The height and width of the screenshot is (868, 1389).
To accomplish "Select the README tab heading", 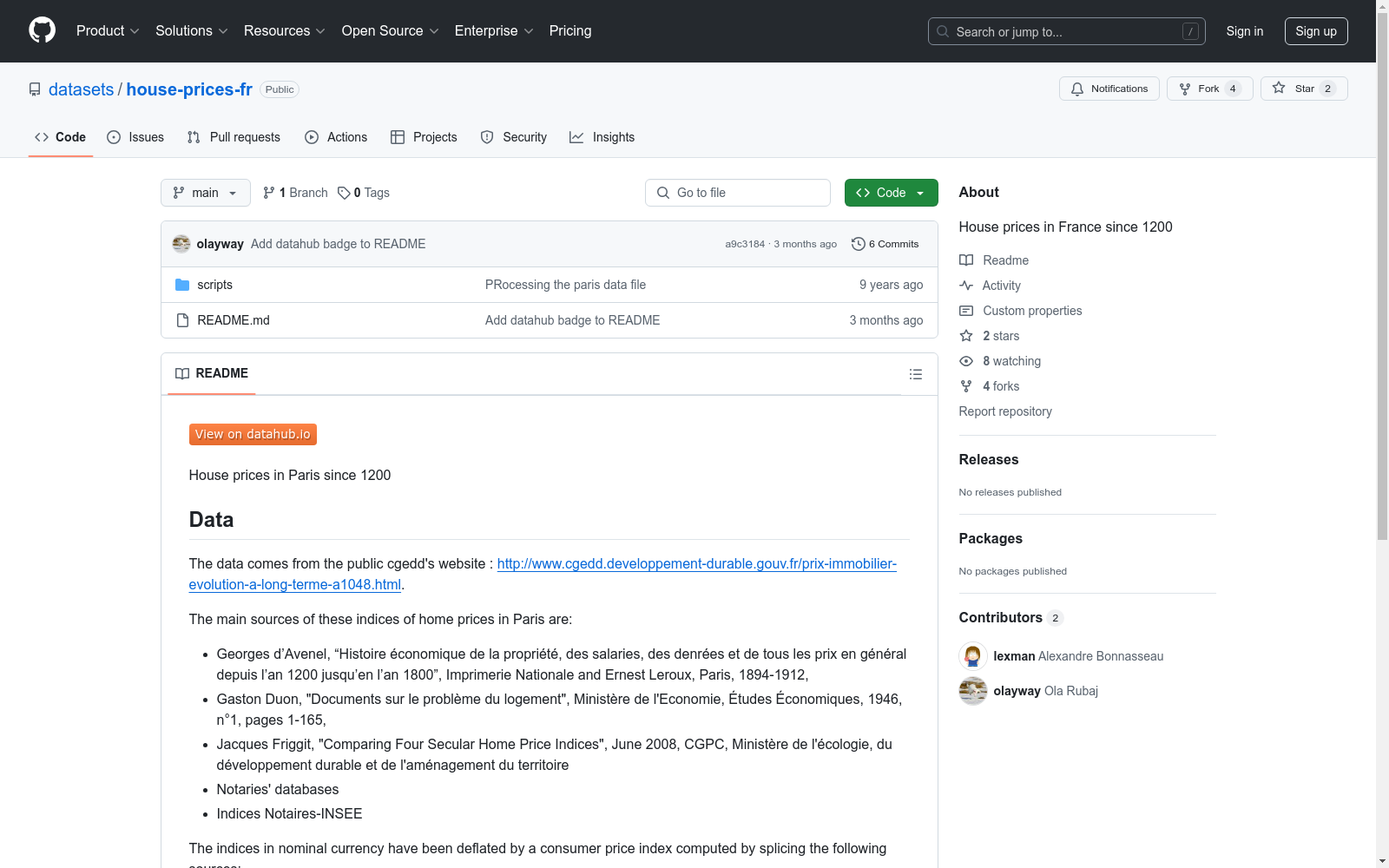I will click(212, 373).
